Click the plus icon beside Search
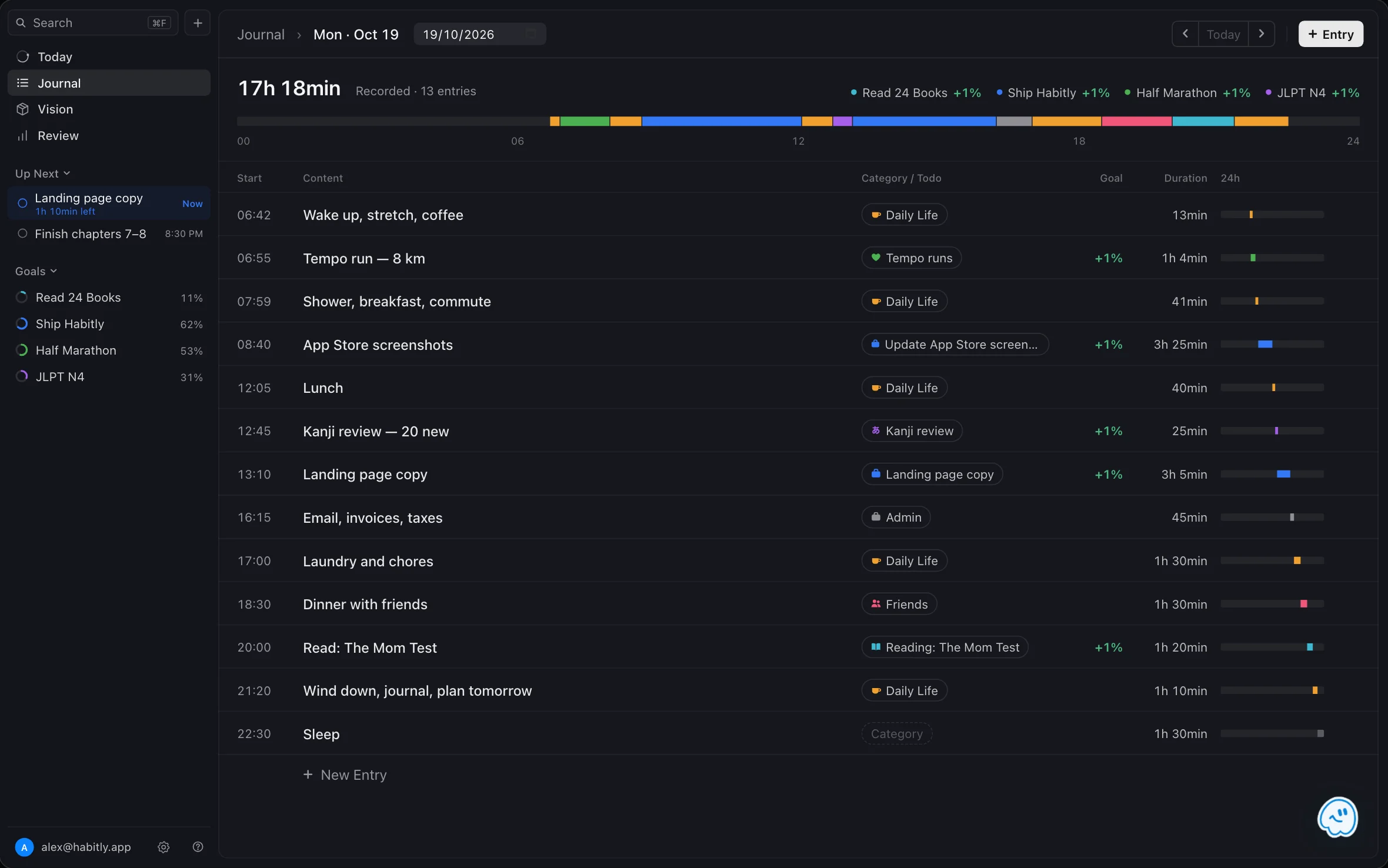Image resolution: width=1388 pixels, height=868 pixels. point(198,23)
